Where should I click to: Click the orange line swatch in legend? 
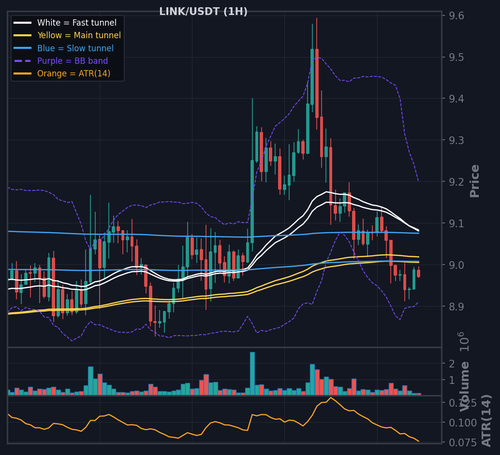pos(22,73)
